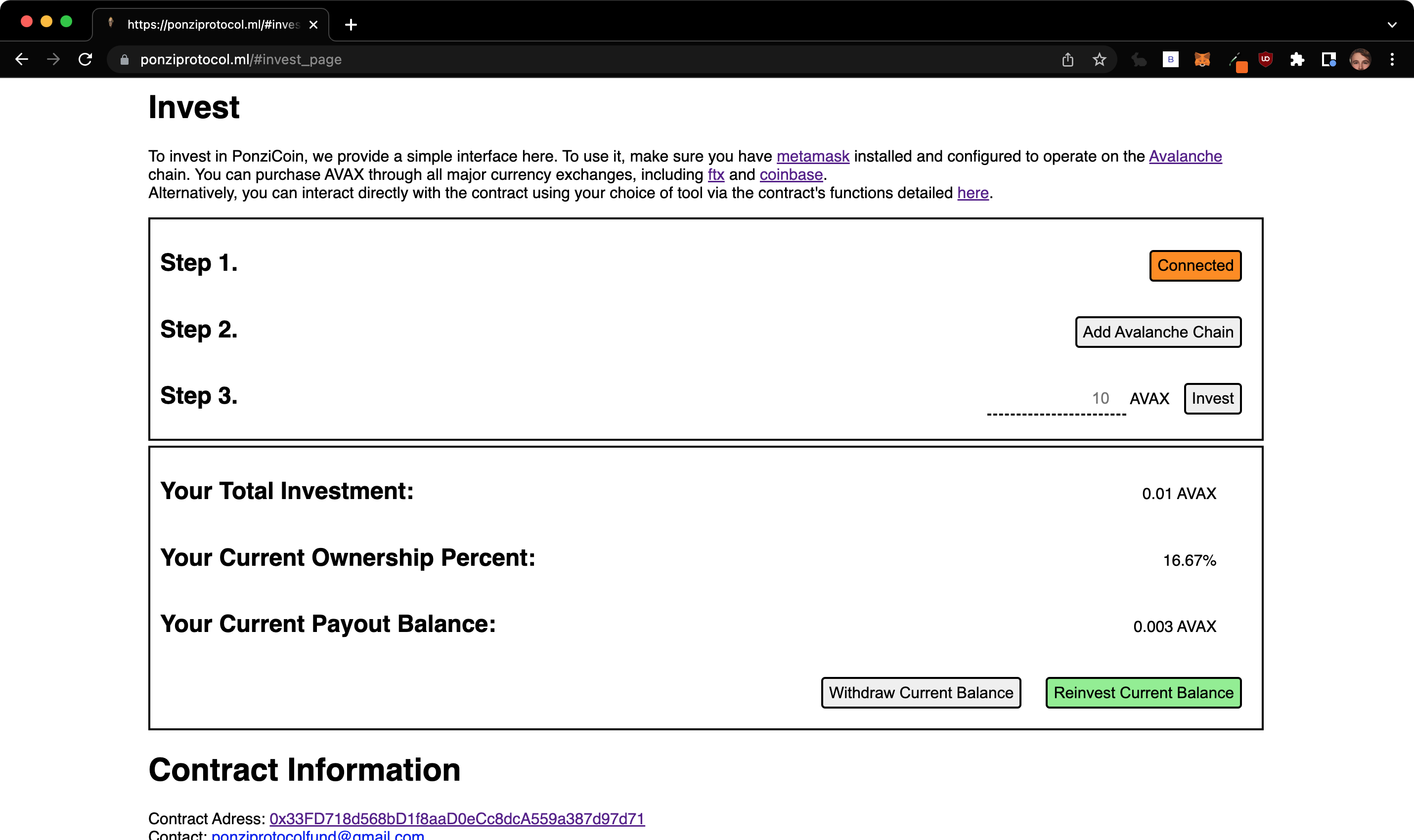Open the share menu in the toolbar
Image resolution: width=1414 pixels, height=840 pixels.
(1067, 59)
